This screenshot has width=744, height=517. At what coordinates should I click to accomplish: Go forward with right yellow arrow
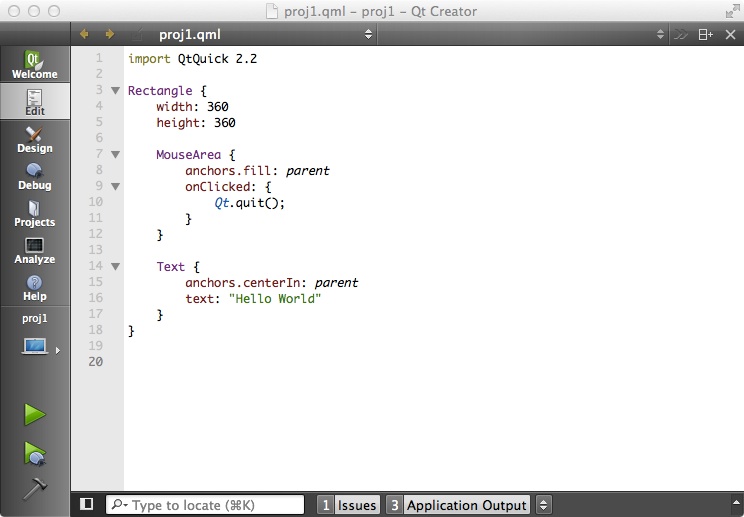[110, 34]
